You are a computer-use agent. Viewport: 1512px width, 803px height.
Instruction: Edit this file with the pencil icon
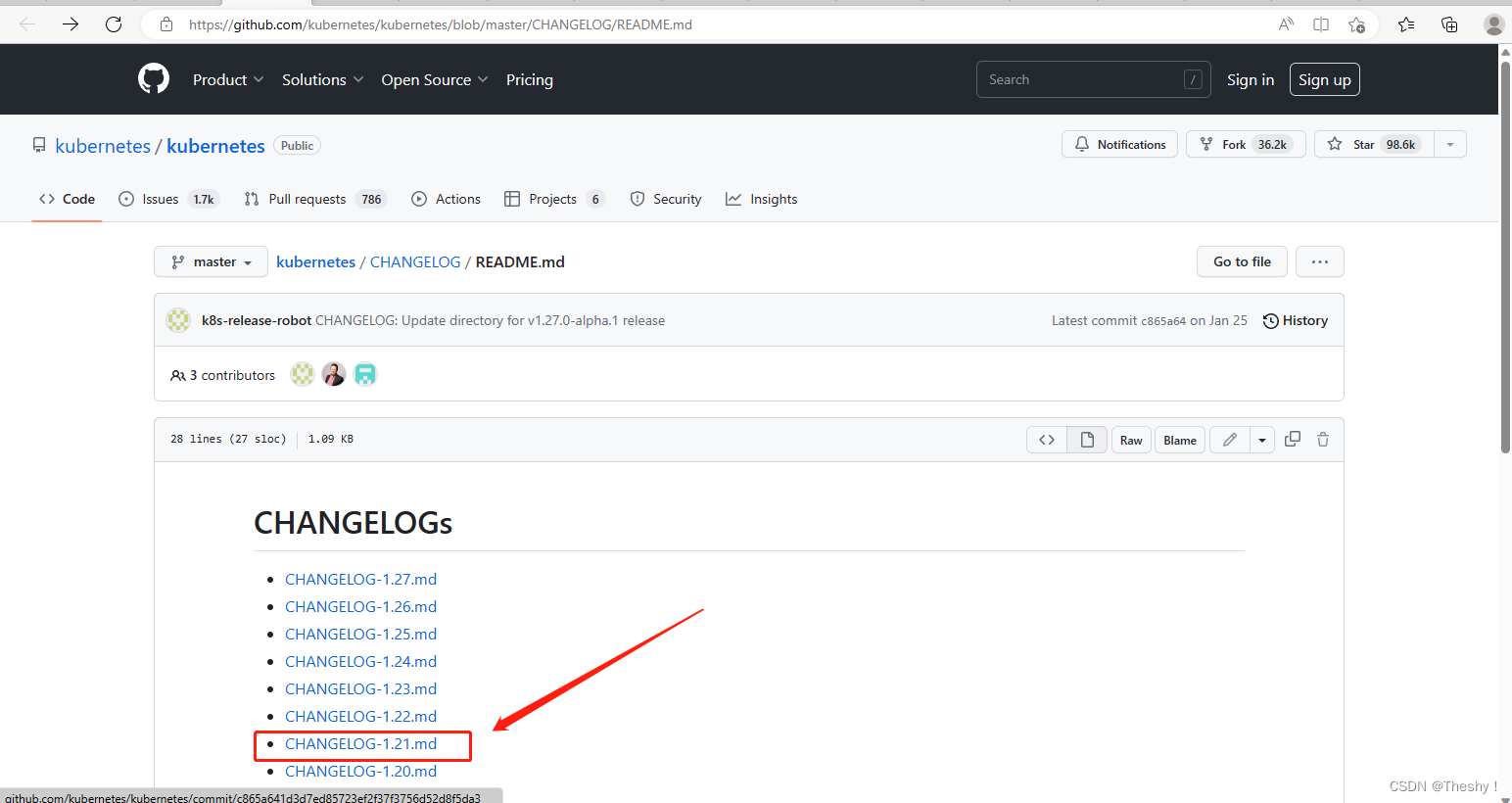[1229, 440]
